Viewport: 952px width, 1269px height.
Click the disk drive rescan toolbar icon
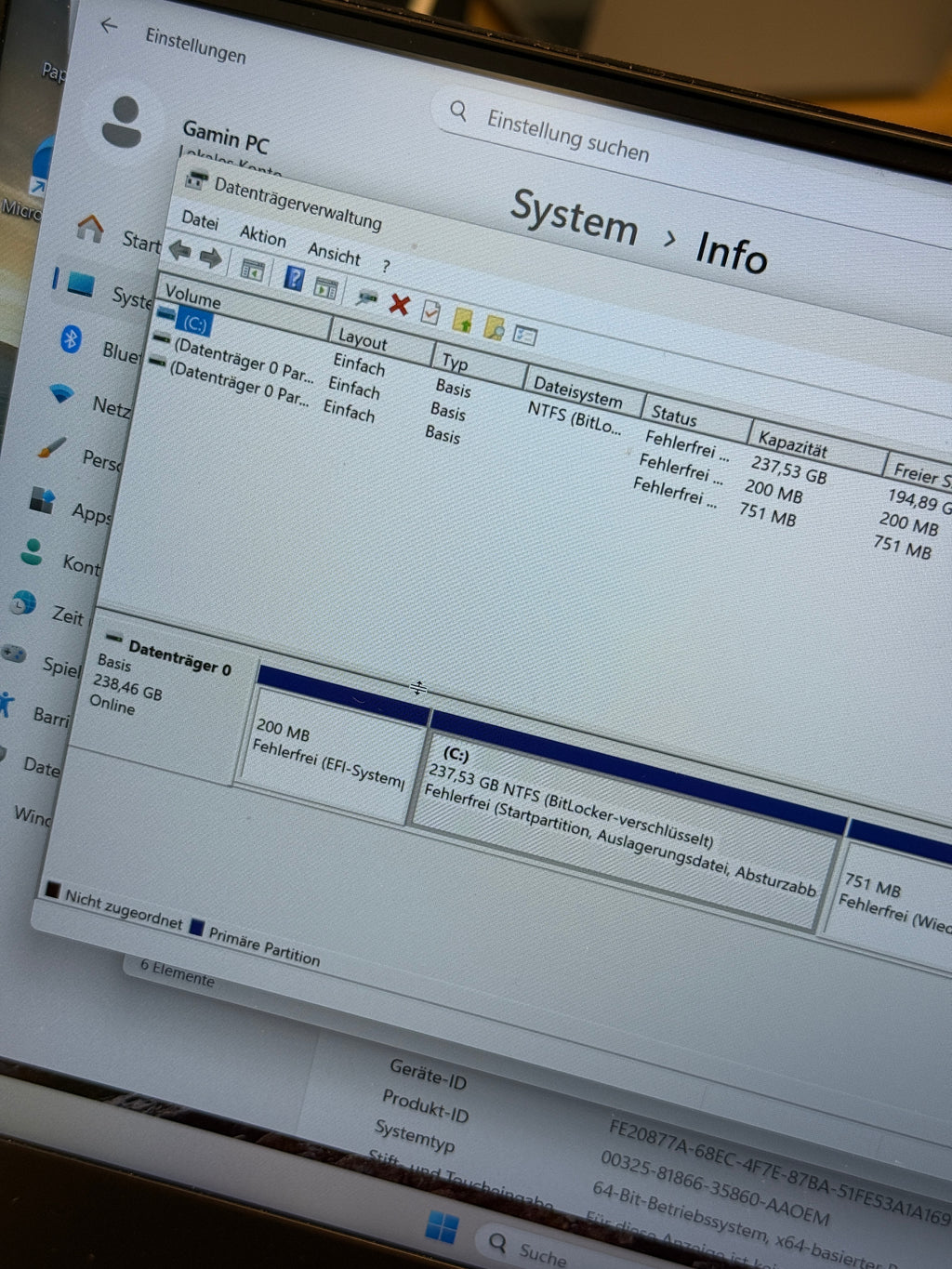point(367,297)
